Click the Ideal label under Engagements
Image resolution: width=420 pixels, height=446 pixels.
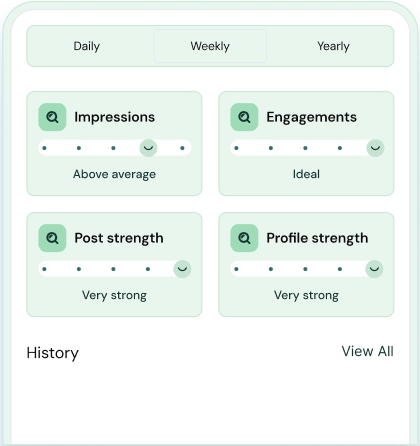(x=306, y=174)
